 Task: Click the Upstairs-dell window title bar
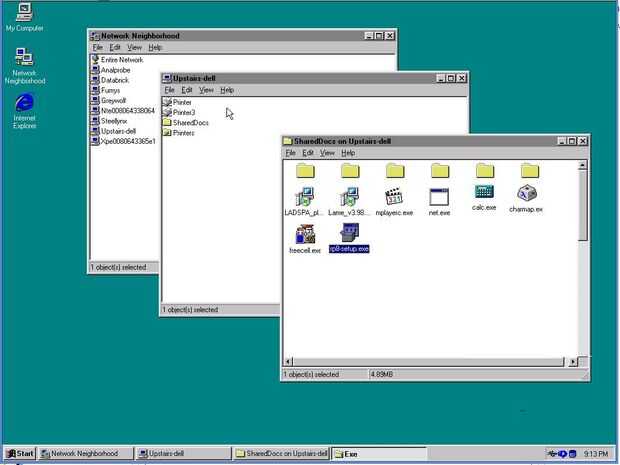(314, 78)
